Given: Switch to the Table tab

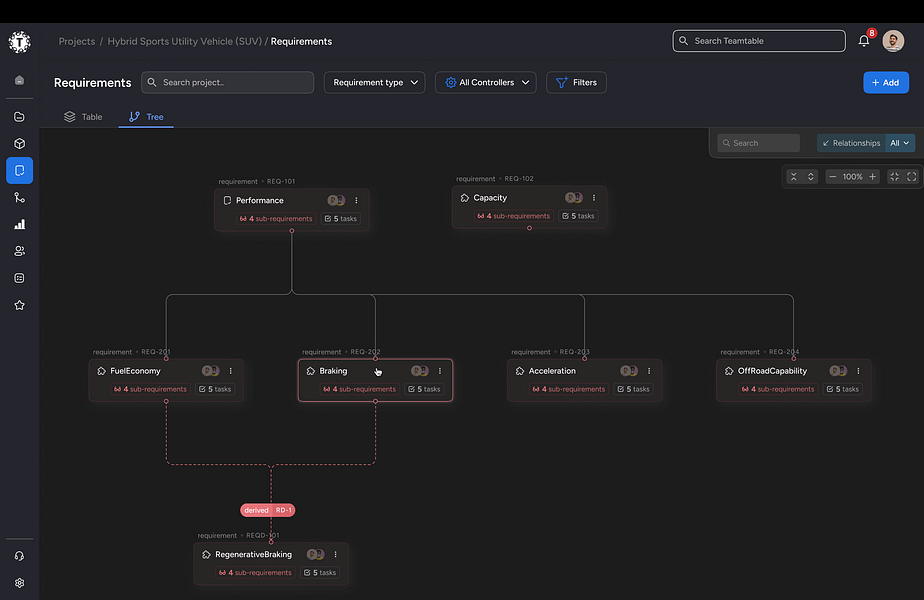Looking at the screenshot, I should pyautogui.click(x=82, y=116).
